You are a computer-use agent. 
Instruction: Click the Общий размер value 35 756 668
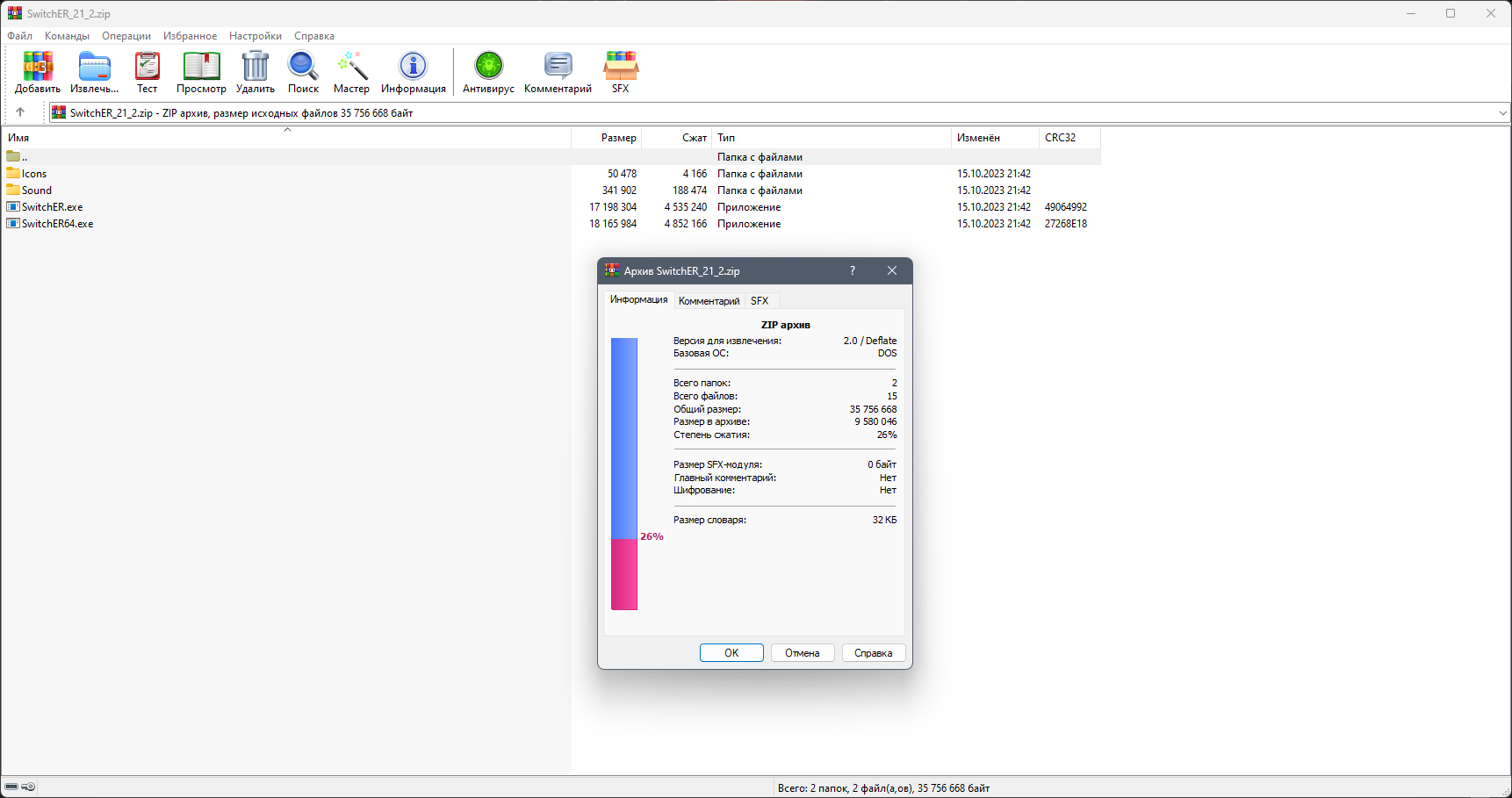point(874,409)
